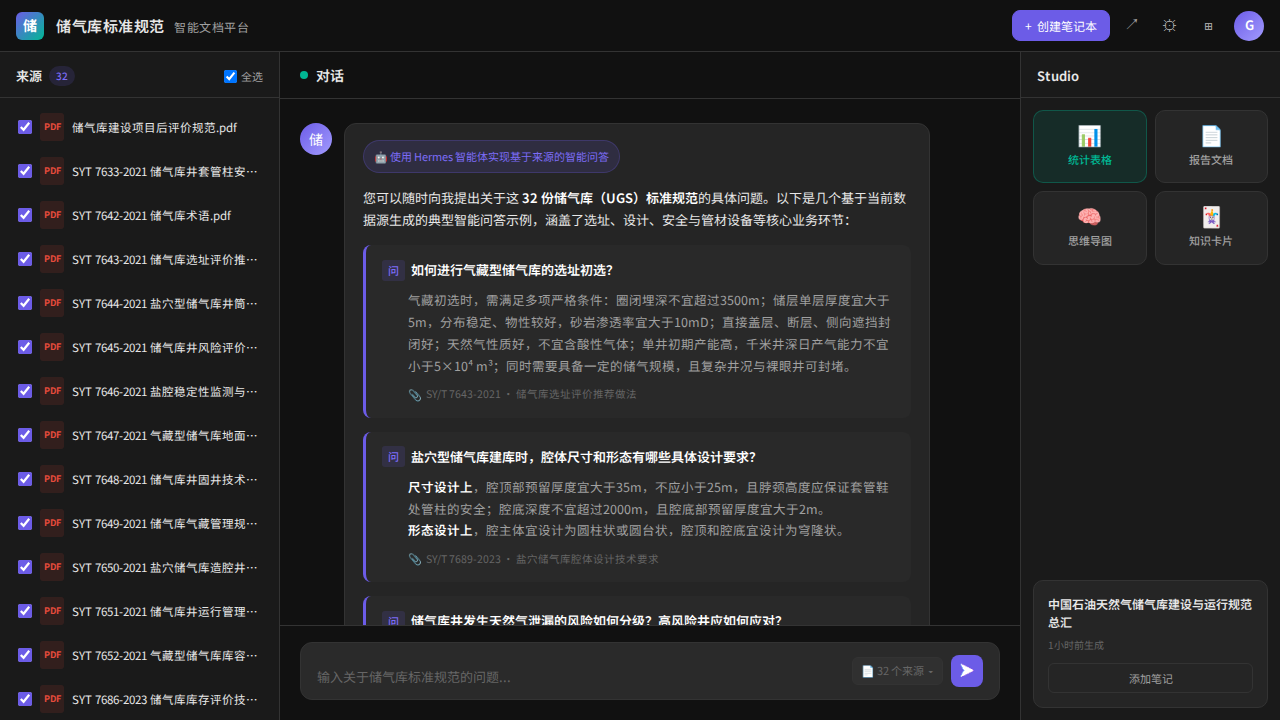Select SYT 7686-2023 储气库库存评价 file name

(164, 699)
